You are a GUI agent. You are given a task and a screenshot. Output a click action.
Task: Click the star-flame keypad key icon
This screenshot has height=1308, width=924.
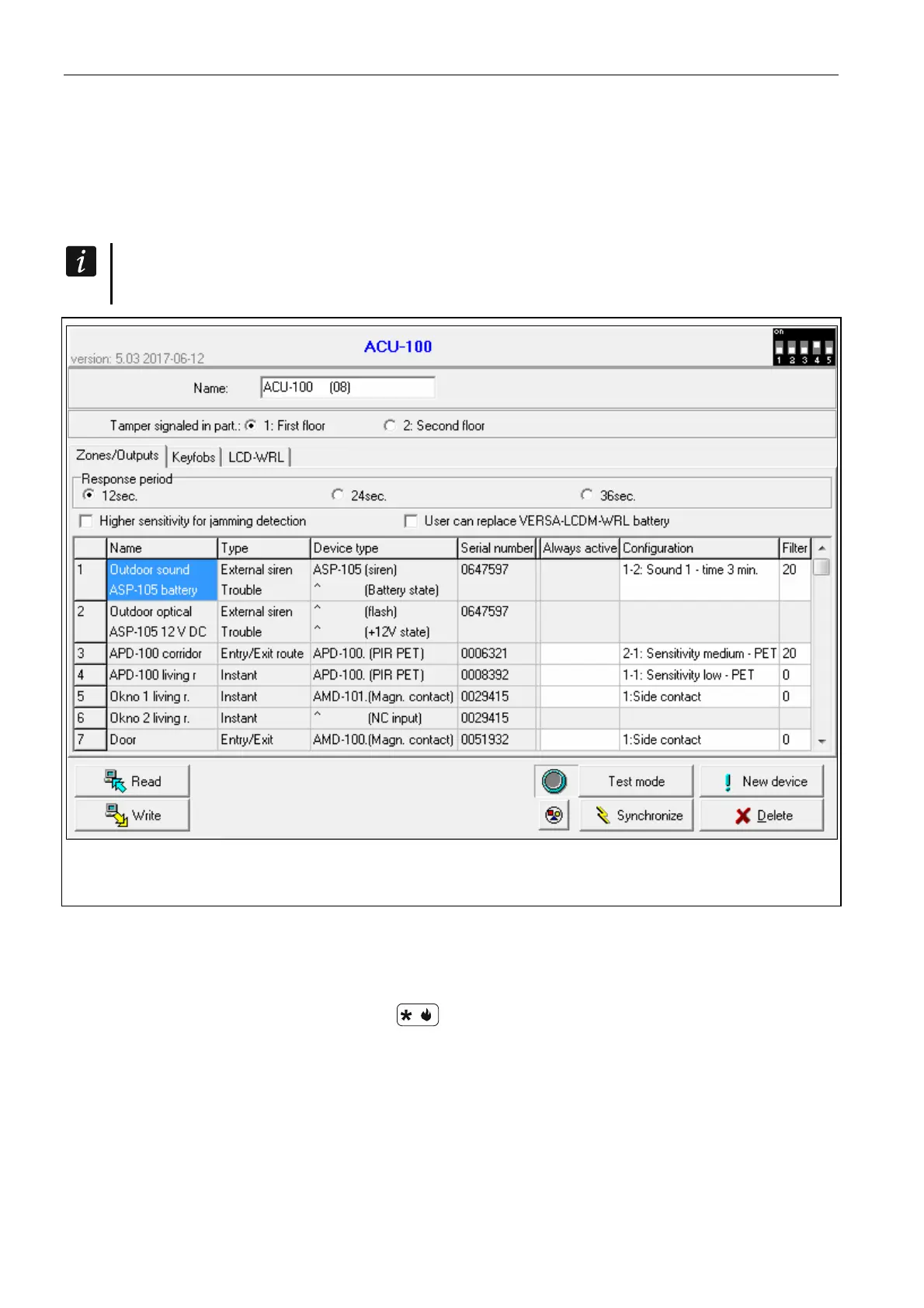[418, 1015]
